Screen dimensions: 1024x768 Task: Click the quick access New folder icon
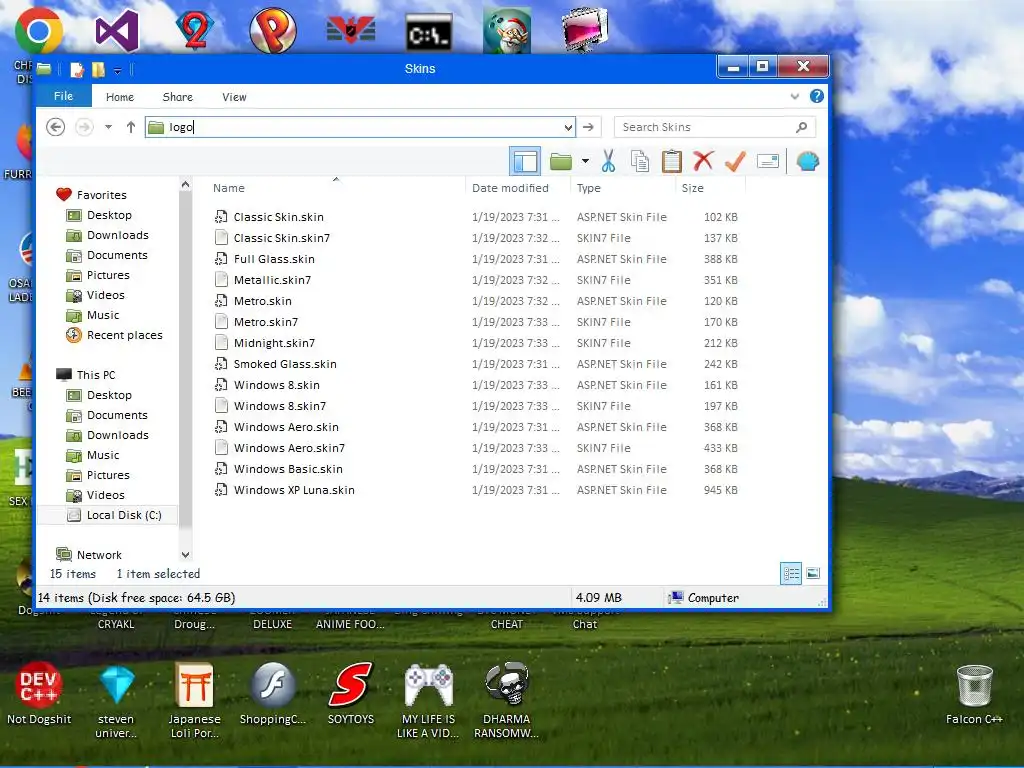click(98, 69)
